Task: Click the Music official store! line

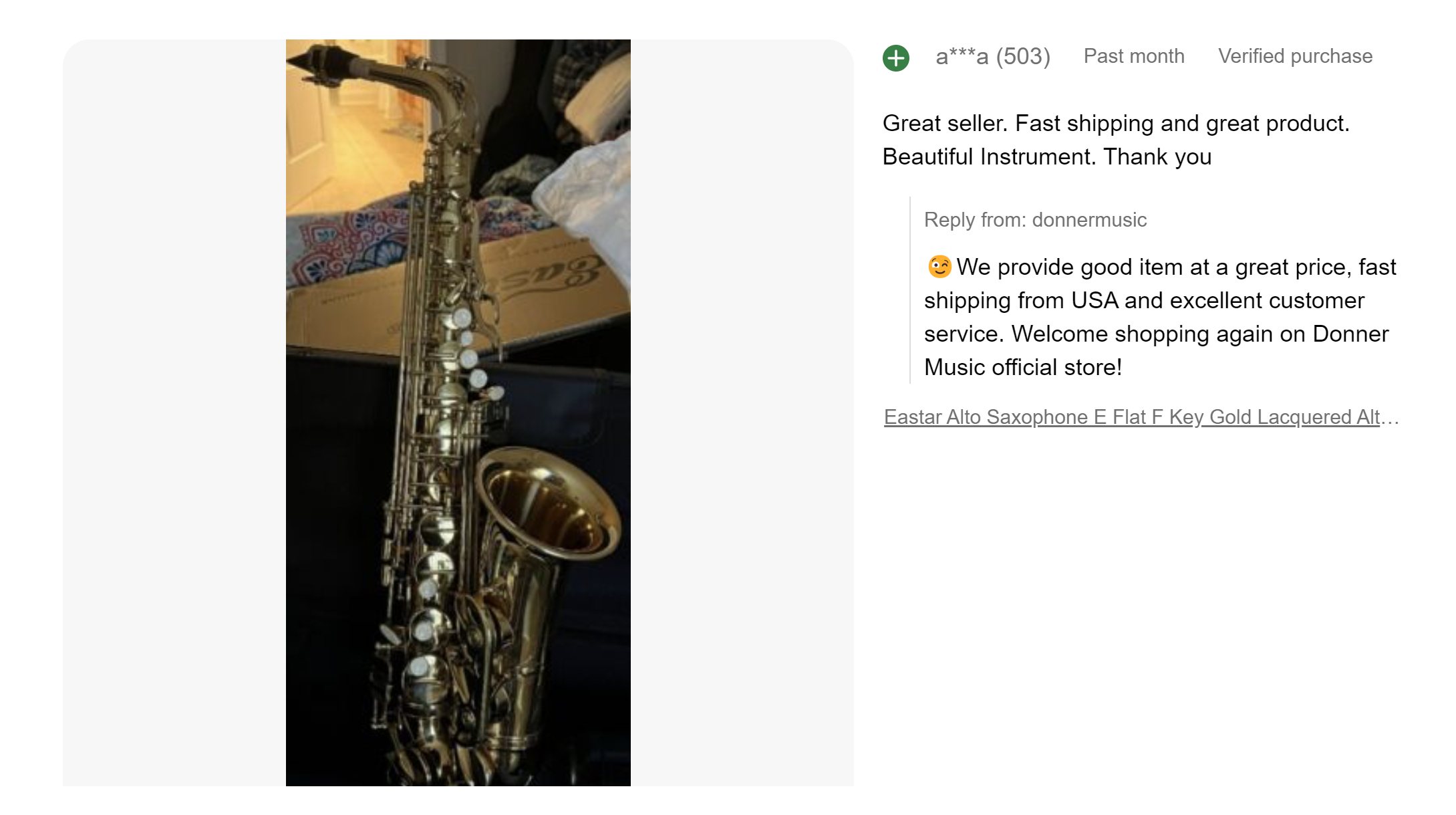Action: pyautogui.click(x=1023, y=368)
